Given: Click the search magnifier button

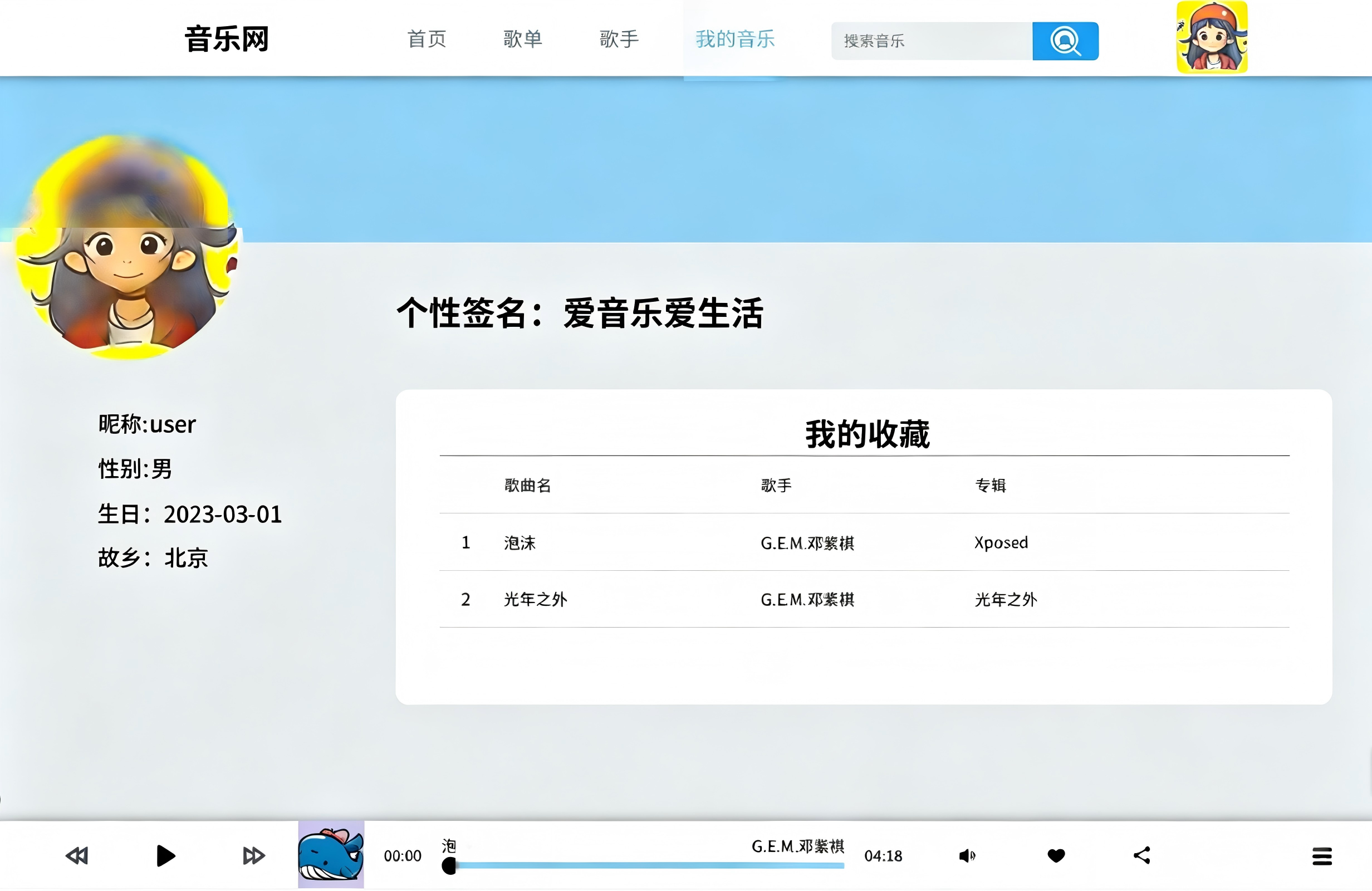Looking at the screenshot, I should pyautogui.click(x=1065, y=40).
